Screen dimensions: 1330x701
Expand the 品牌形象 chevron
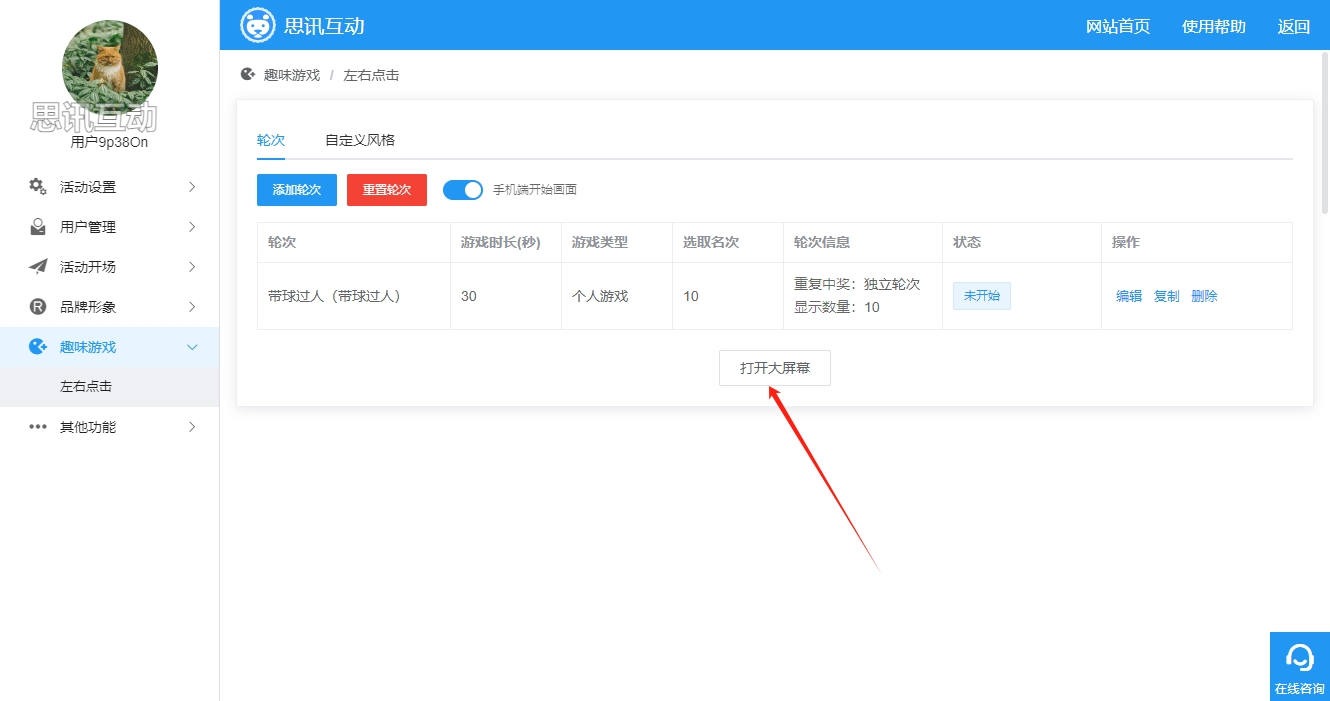pos(192,307)
